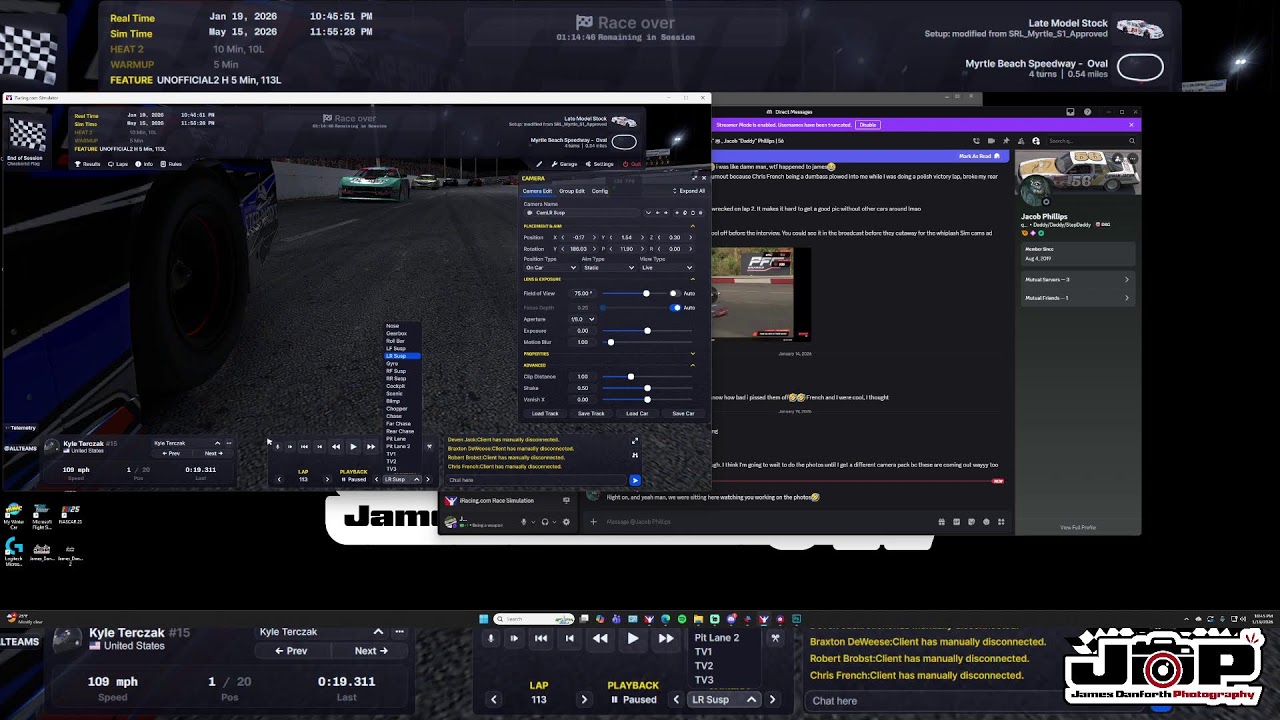Deafen with Discord headphones icon
Screen dimensions: 1280x720
click(x=545, y=522)
